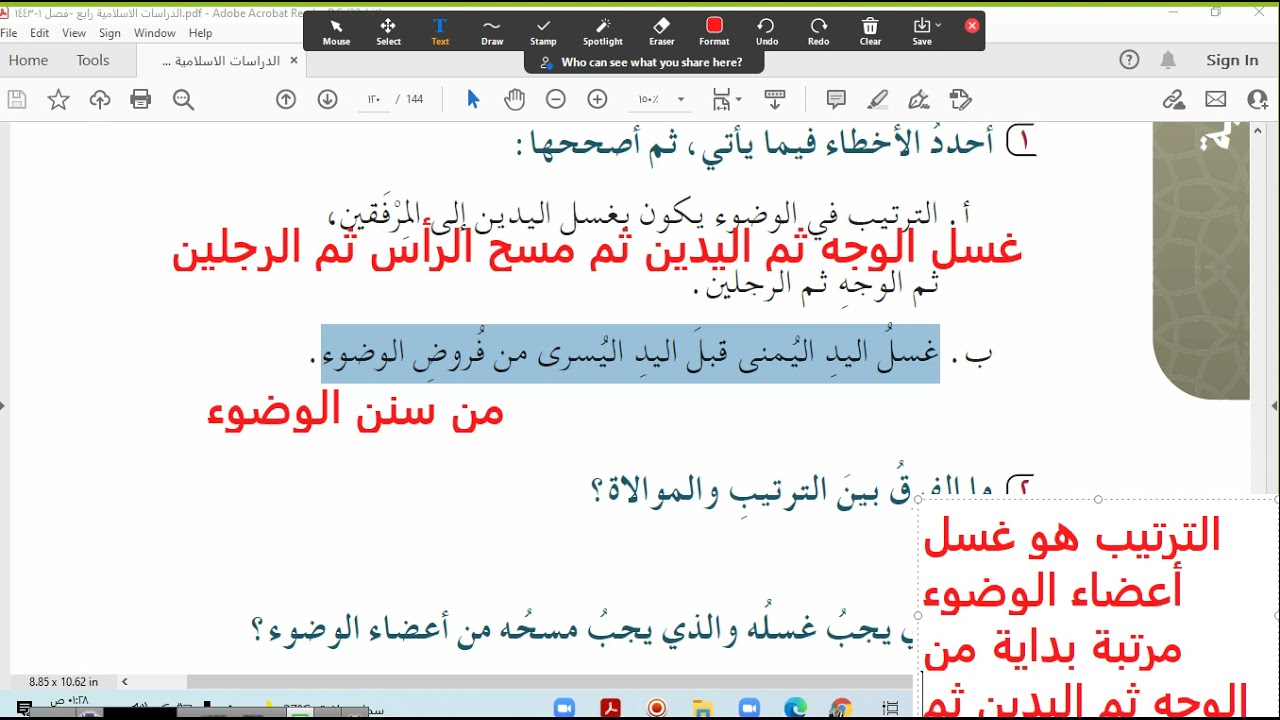
Task: Open File Explorer in taskbar
Action: point(703,708)
